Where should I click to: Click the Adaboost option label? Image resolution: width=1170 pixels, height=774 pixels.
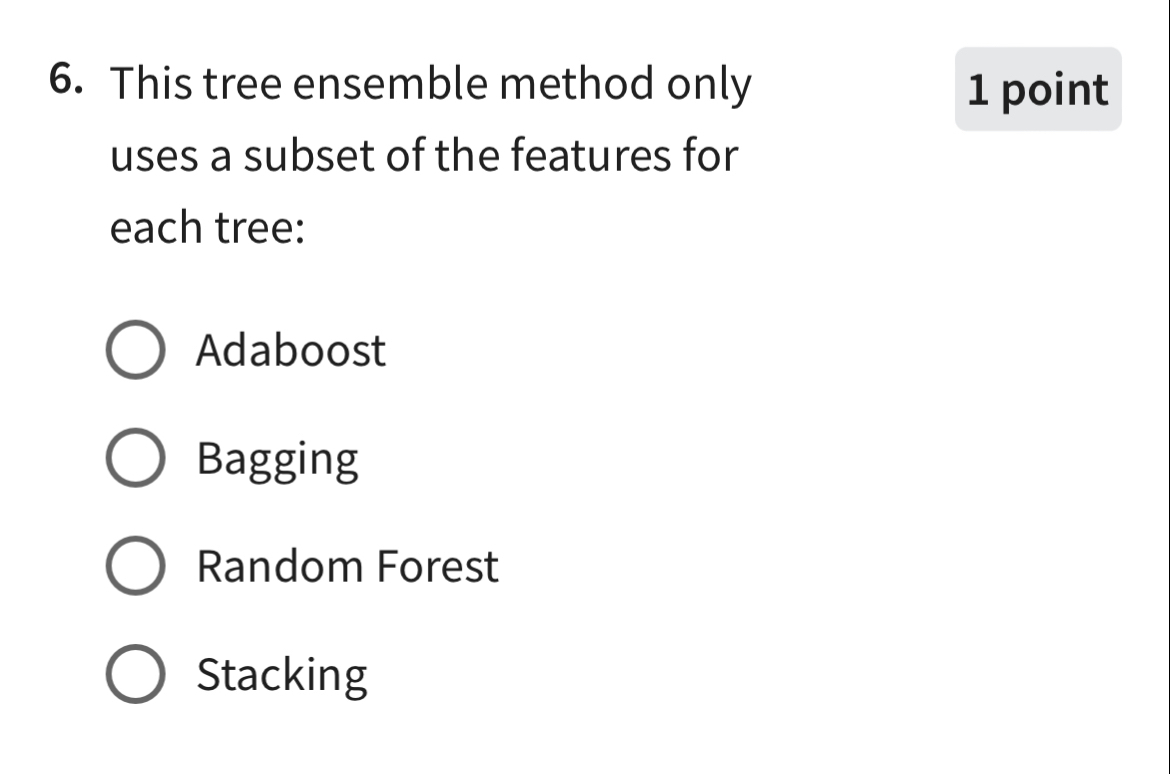[x=290, y=350]
